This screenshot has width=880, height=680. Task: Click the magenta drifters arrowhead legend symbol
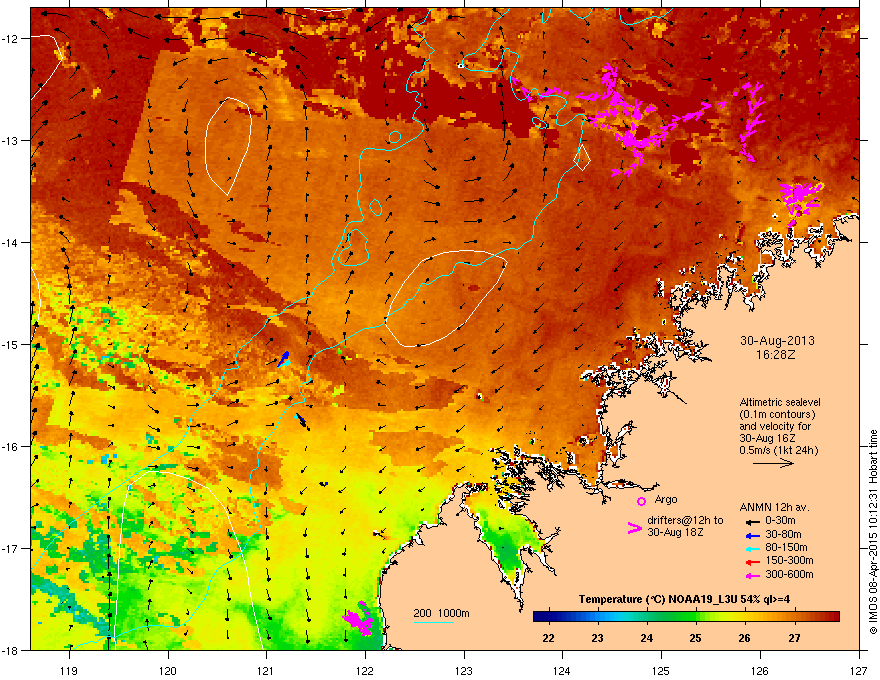tap(634, 527)
